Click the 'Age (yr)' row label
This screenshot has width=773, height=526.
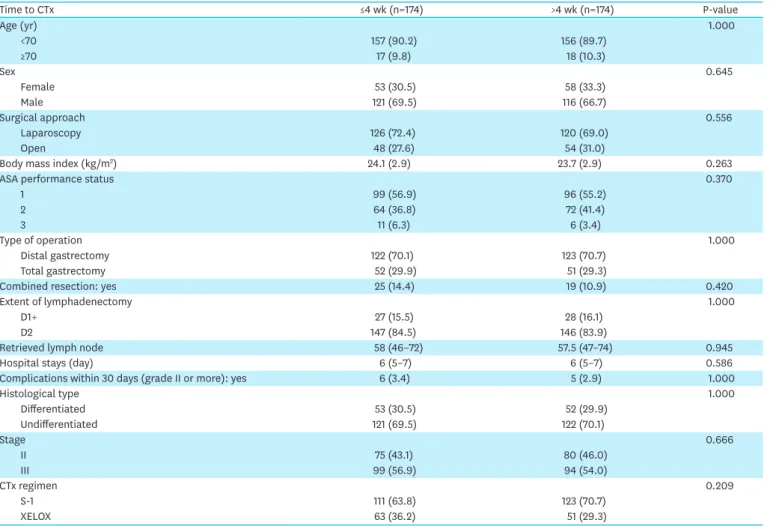click(18, 26)
